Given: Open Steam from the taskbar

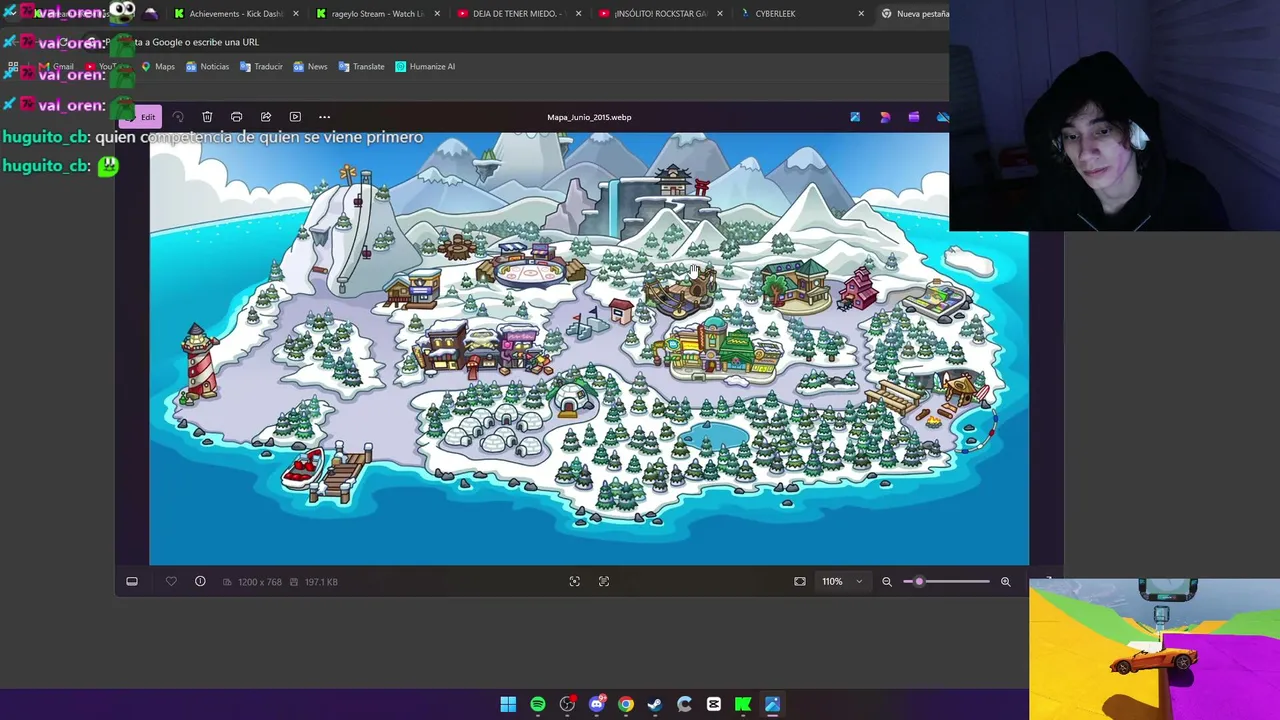Looking at the screenshot, I should (x=655, y=705).
